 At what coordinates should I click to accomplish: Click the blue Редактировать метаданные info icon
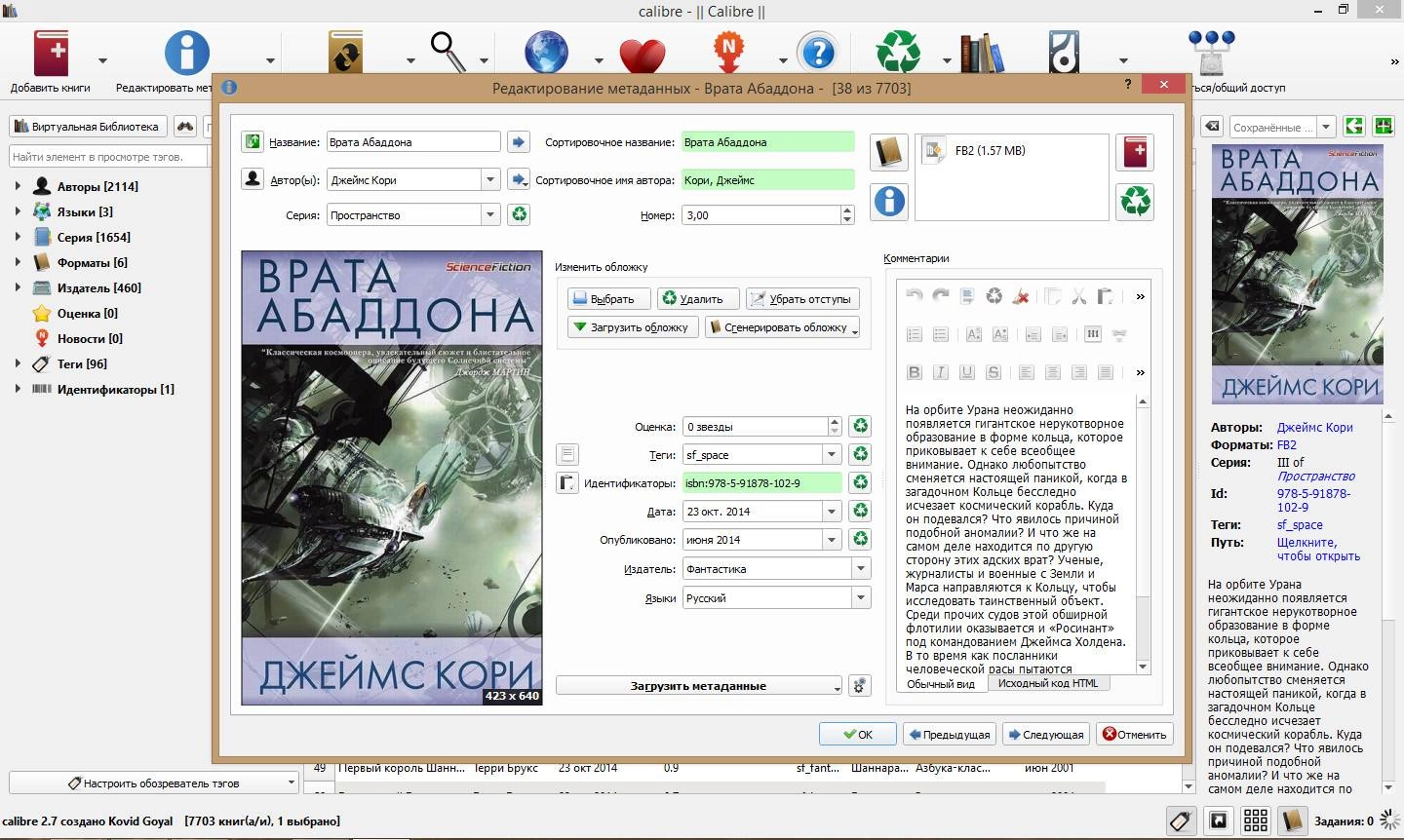point(187,52)
